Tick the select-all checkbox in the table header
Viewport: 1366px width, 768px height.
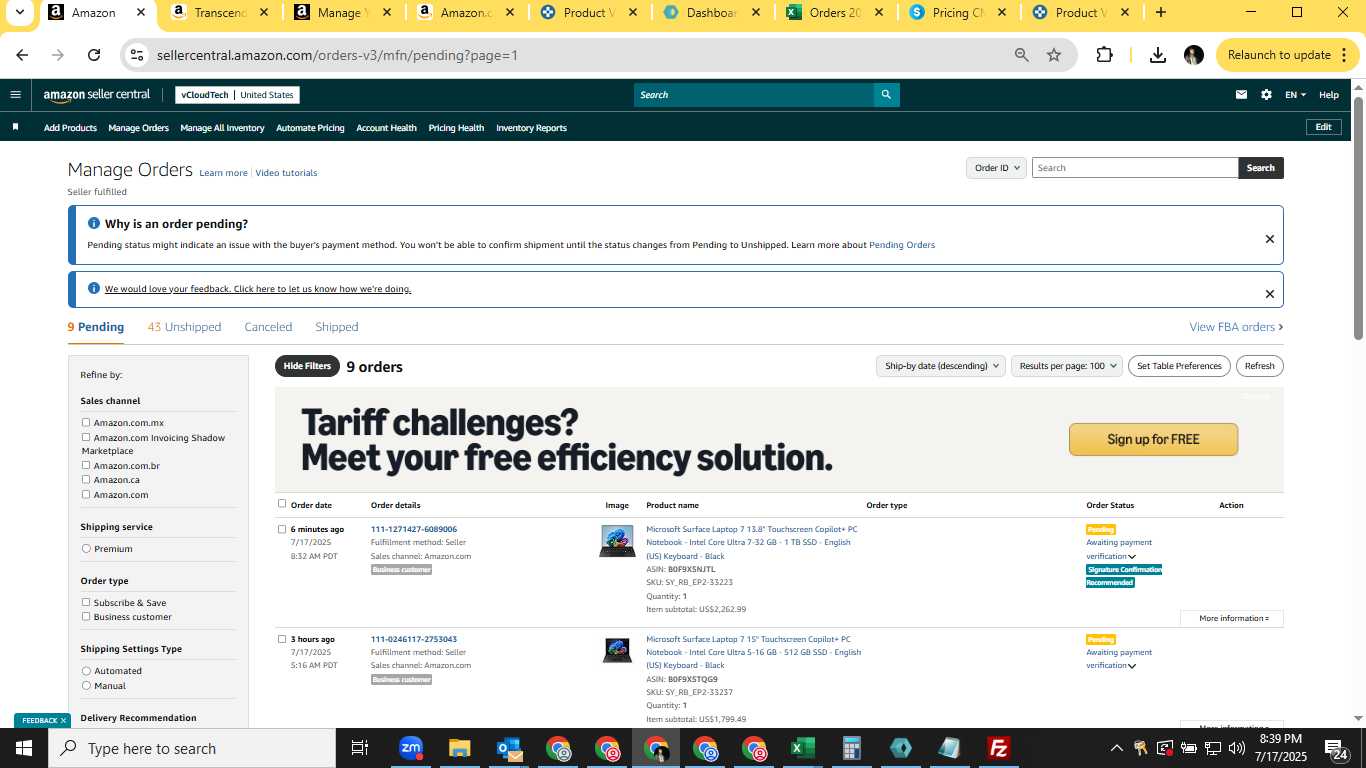(x=282, y=504)
